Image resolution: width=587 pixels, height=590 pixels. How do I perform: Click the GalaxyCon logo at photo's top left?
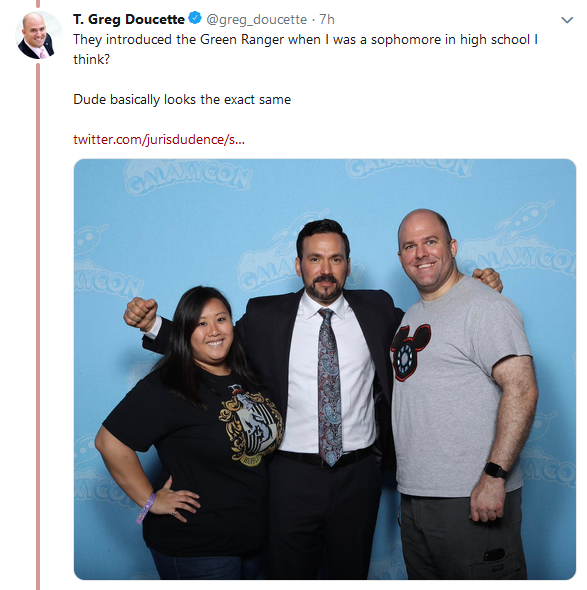click(x=188, y=179)
